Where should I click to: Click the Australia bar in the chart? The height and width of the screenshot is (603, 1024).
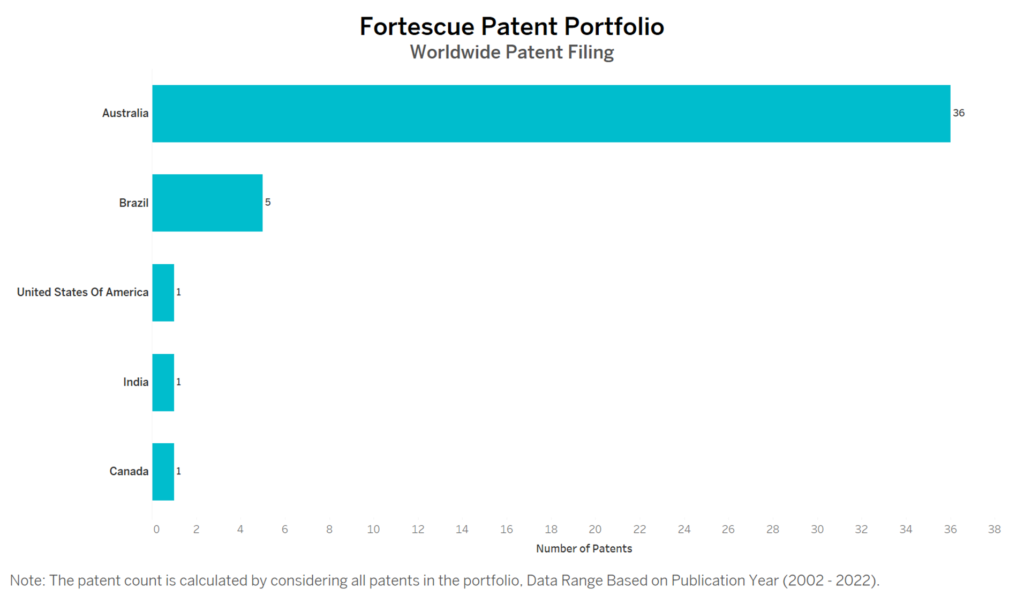pyautogui.click(x=551, y=113)
